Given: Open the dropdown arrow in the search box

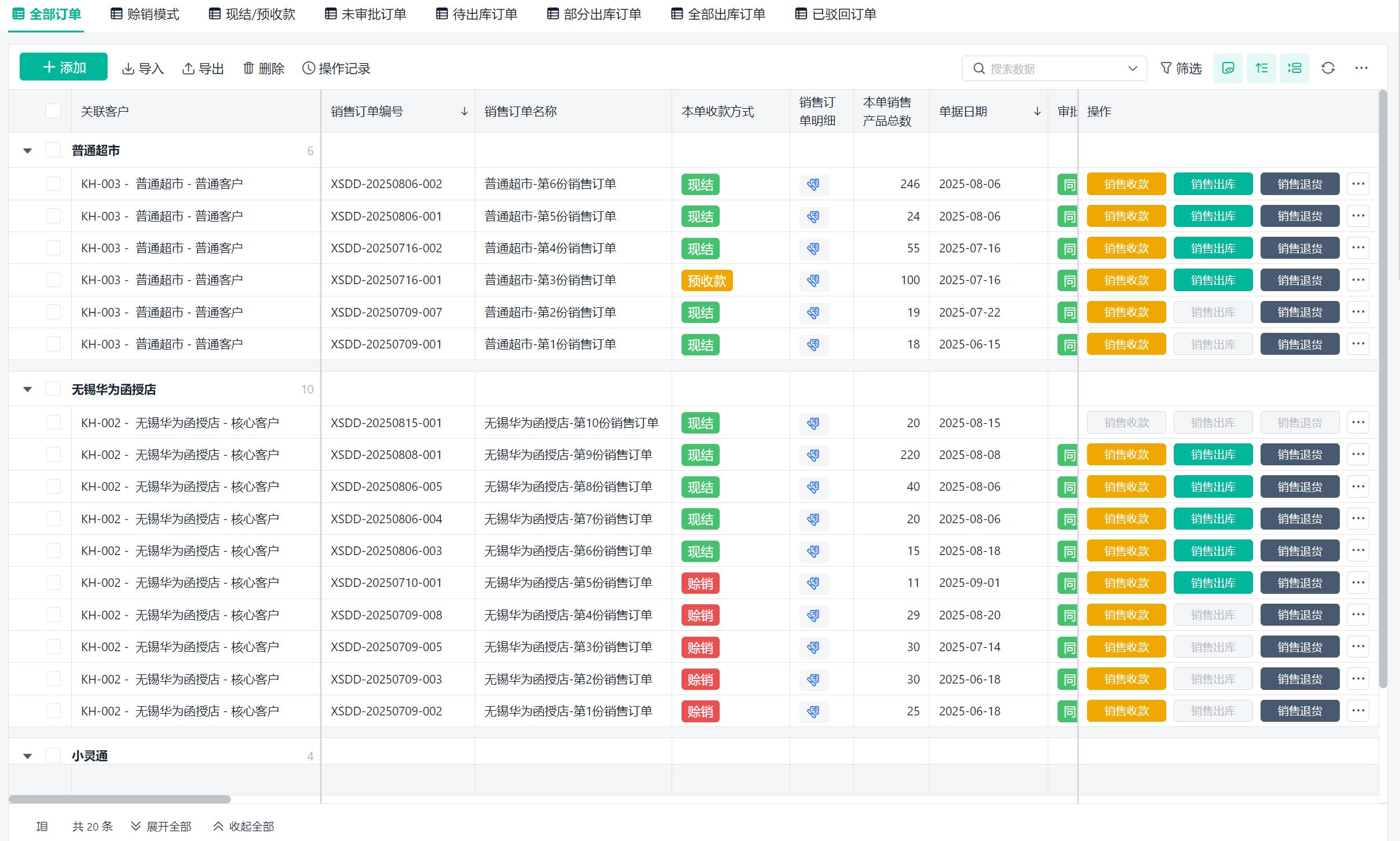Looking at the screenshot, I should [x=1132, y=68].
